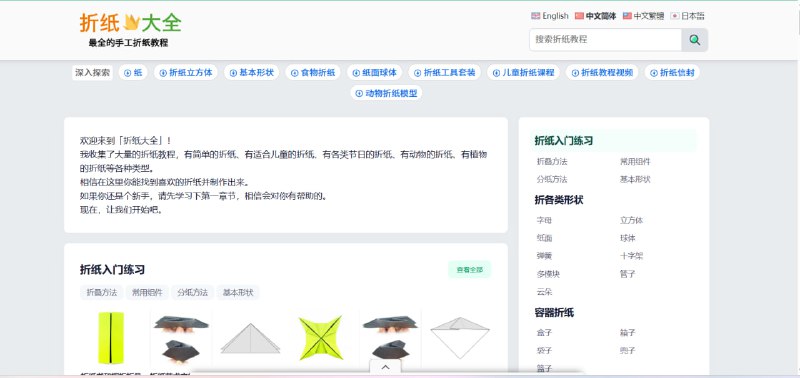Image resolution: width=800 pixels, height=378 pixels.
Task: Open sidebar link 袋子
Action: (544, 351)
